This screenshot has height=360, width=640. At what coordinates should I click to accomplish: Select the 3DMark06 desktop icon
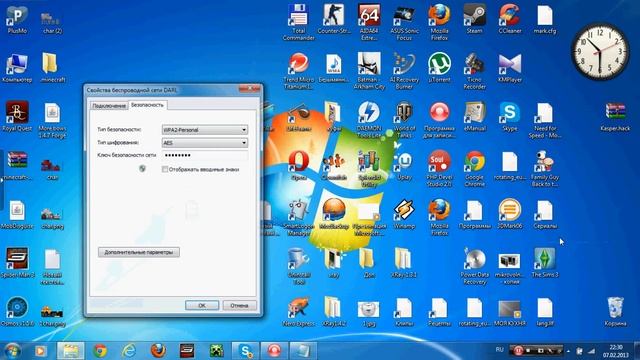pyautogui.click(x=510, y=215)
